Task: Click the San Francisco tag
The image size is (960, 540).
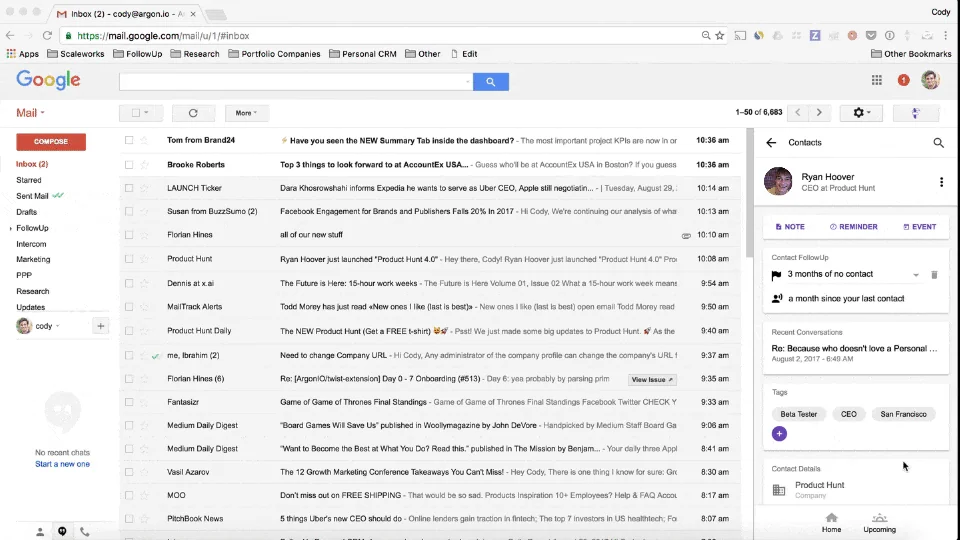Action: 903,414
